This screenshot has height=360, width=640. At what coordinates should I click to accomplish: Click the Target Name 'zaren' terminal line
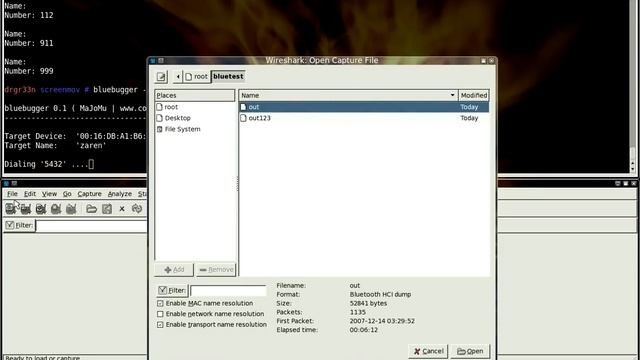pos(56,145)
